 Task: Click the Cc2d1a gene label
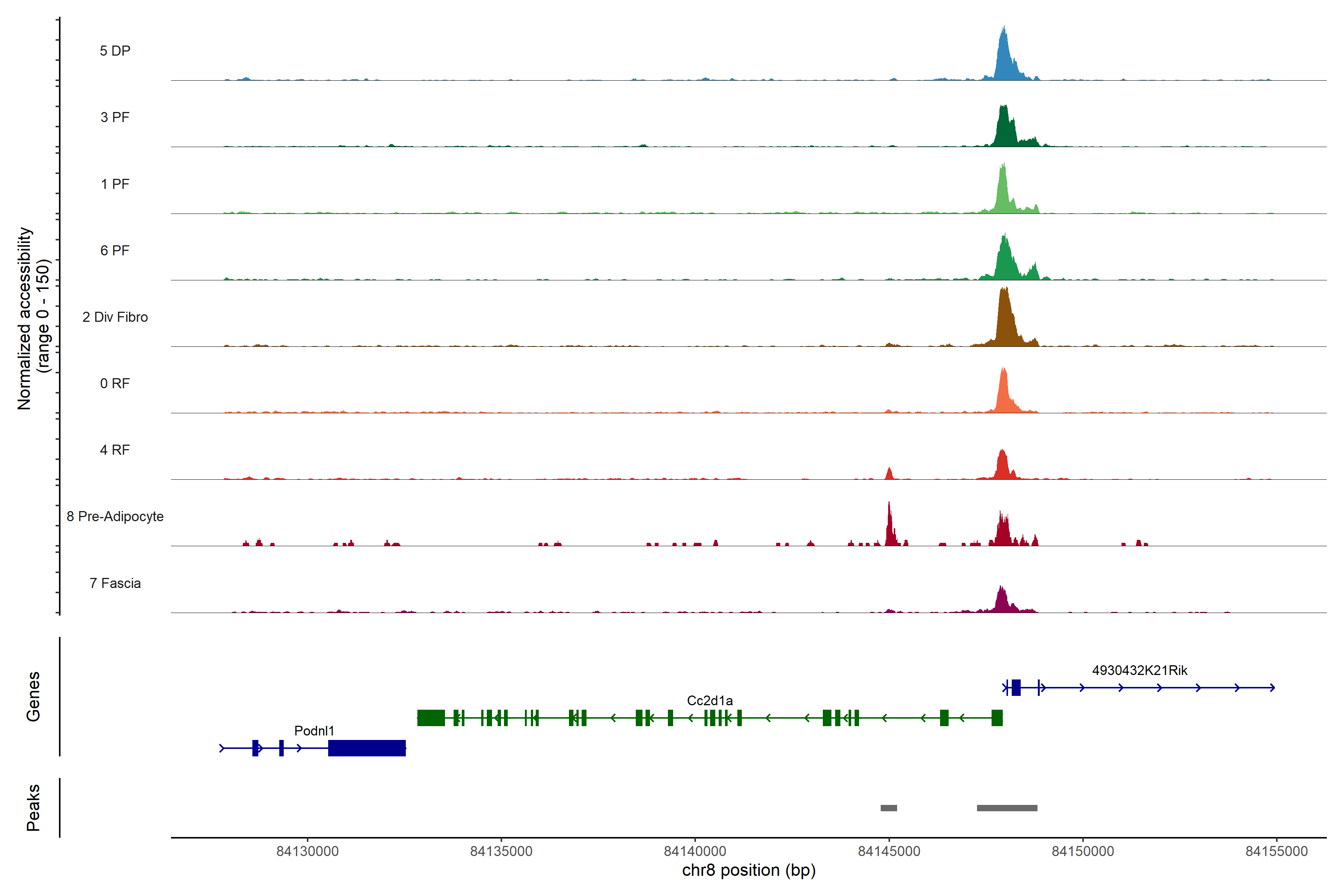[x=710, y=700]
